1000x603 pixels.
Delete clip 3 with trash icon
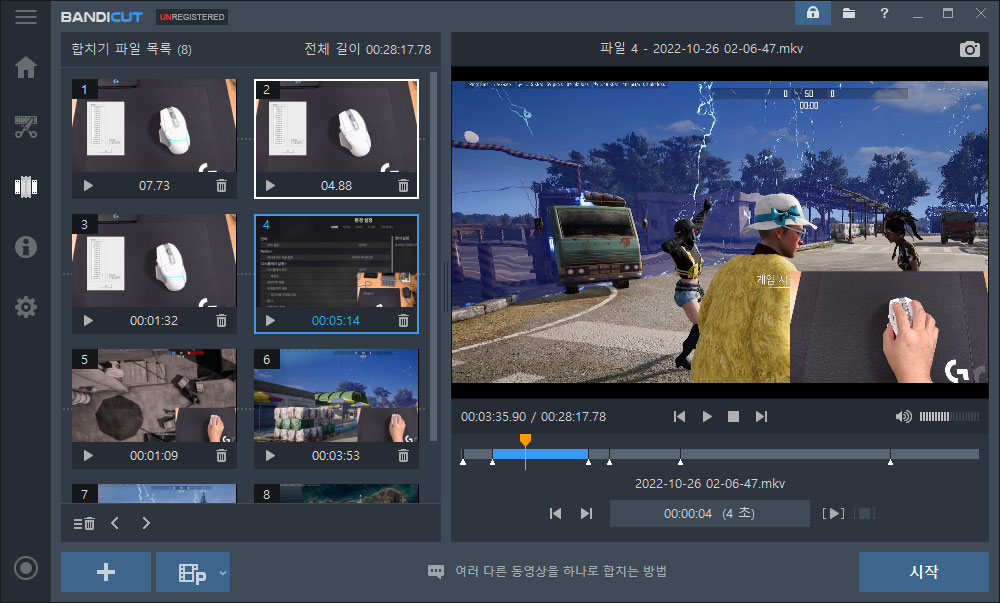tap(221, 321)
